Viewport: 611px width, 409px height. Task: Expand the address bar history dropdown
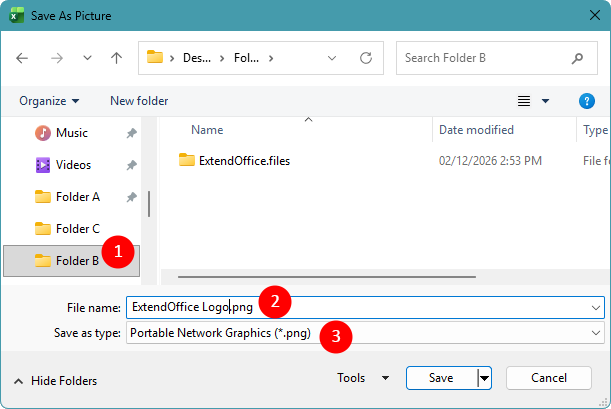(x=332, y=58)
